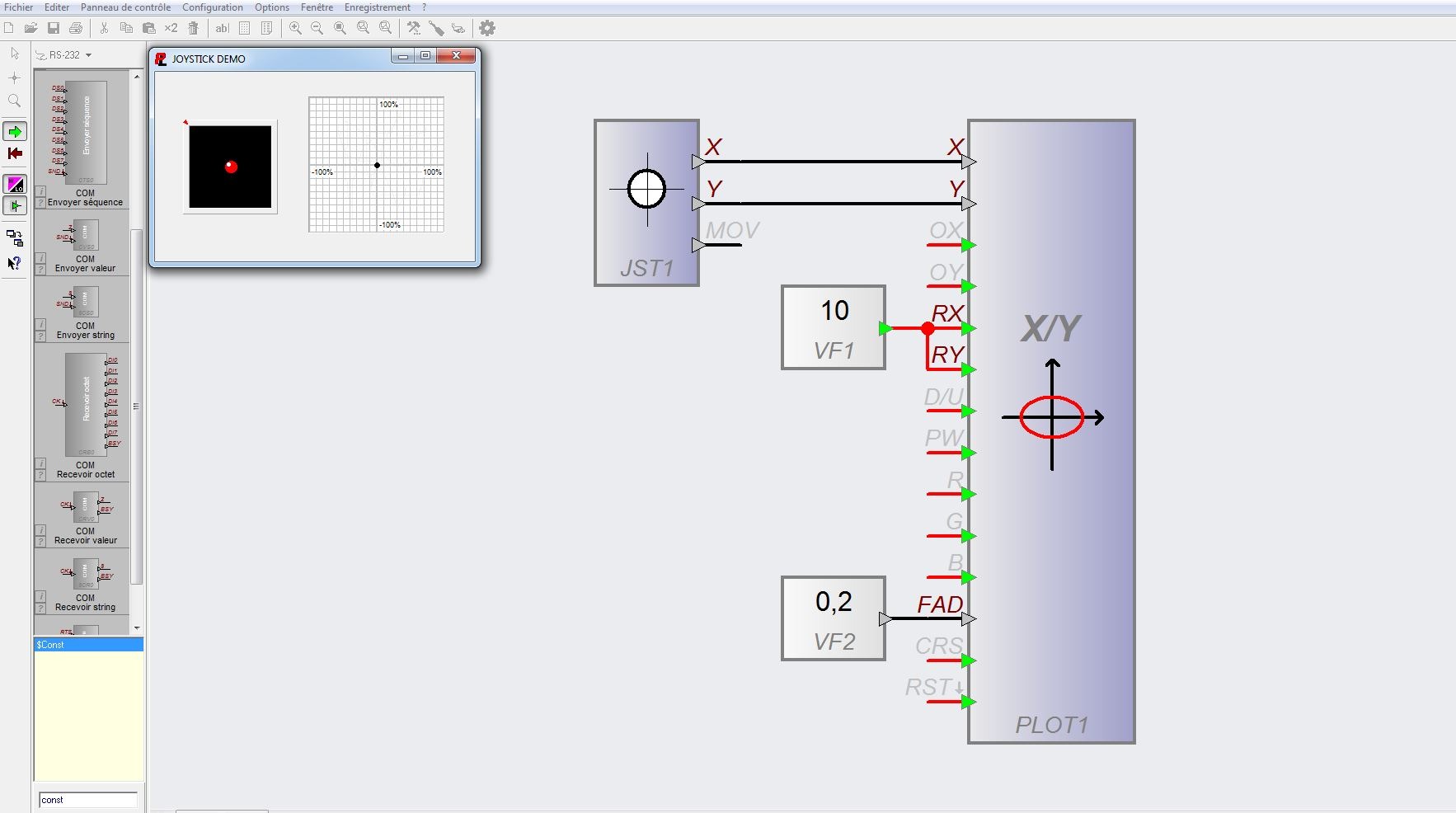Viewport: 1456px width, 813px height.
Task: Click the OX input pin on PLOT1
Action: pos(968,245)
